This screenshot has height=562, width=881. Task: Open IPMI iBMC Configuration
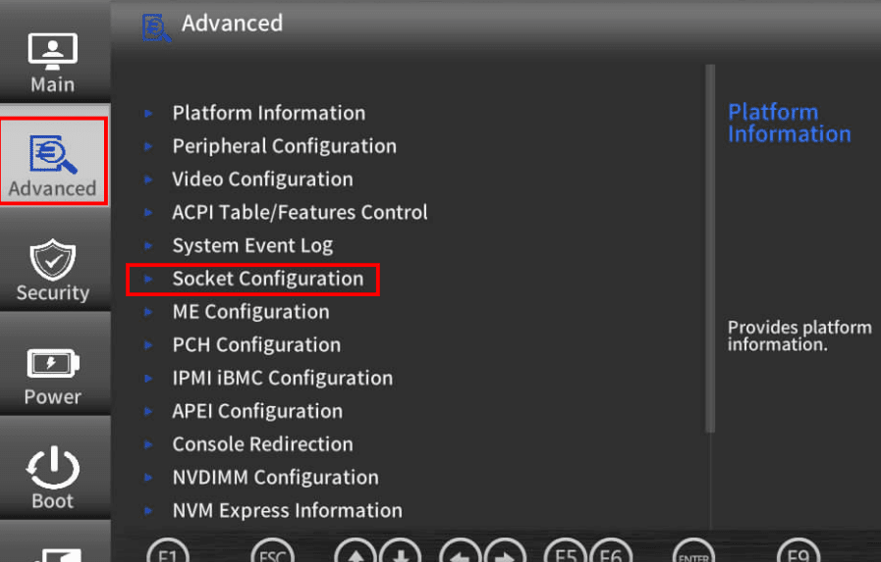click(x=283, y=378)
